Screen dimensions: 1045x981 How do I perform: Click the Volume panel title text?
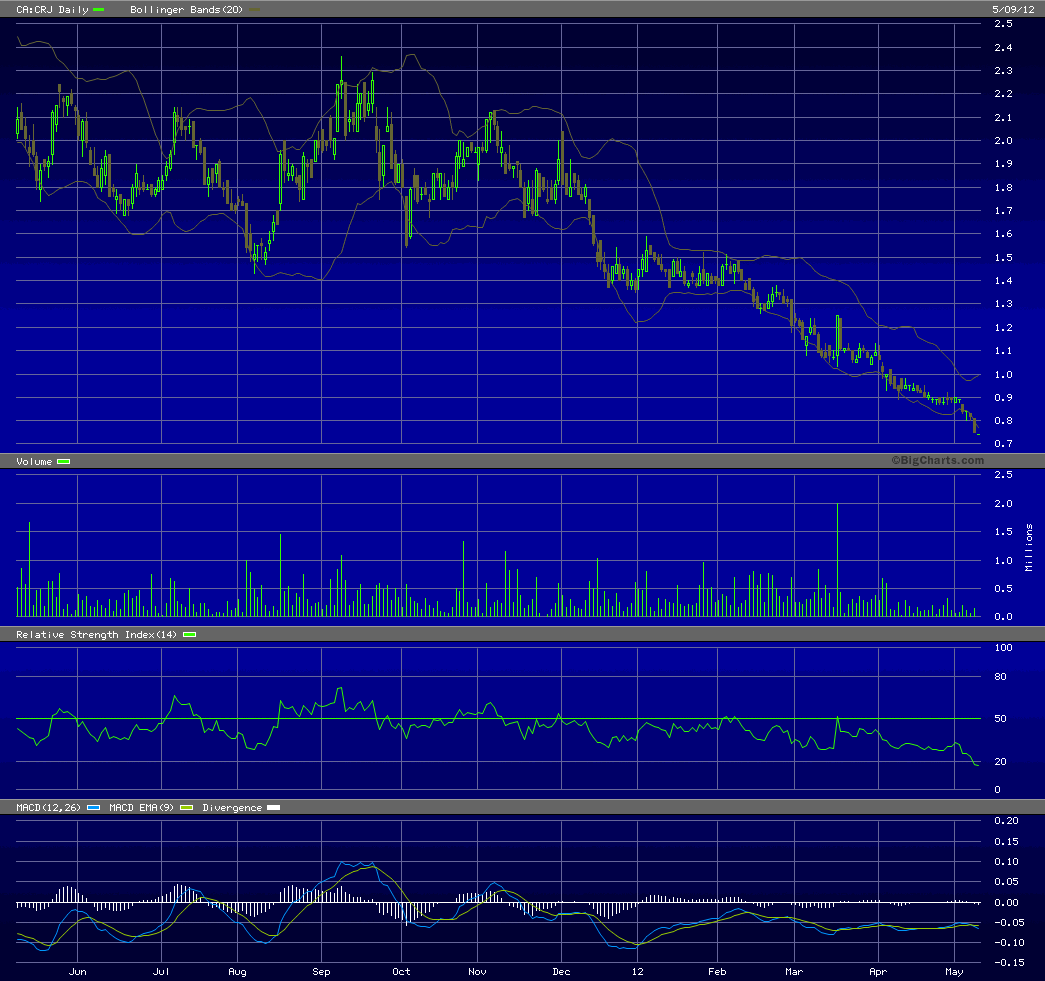point(33,461)
